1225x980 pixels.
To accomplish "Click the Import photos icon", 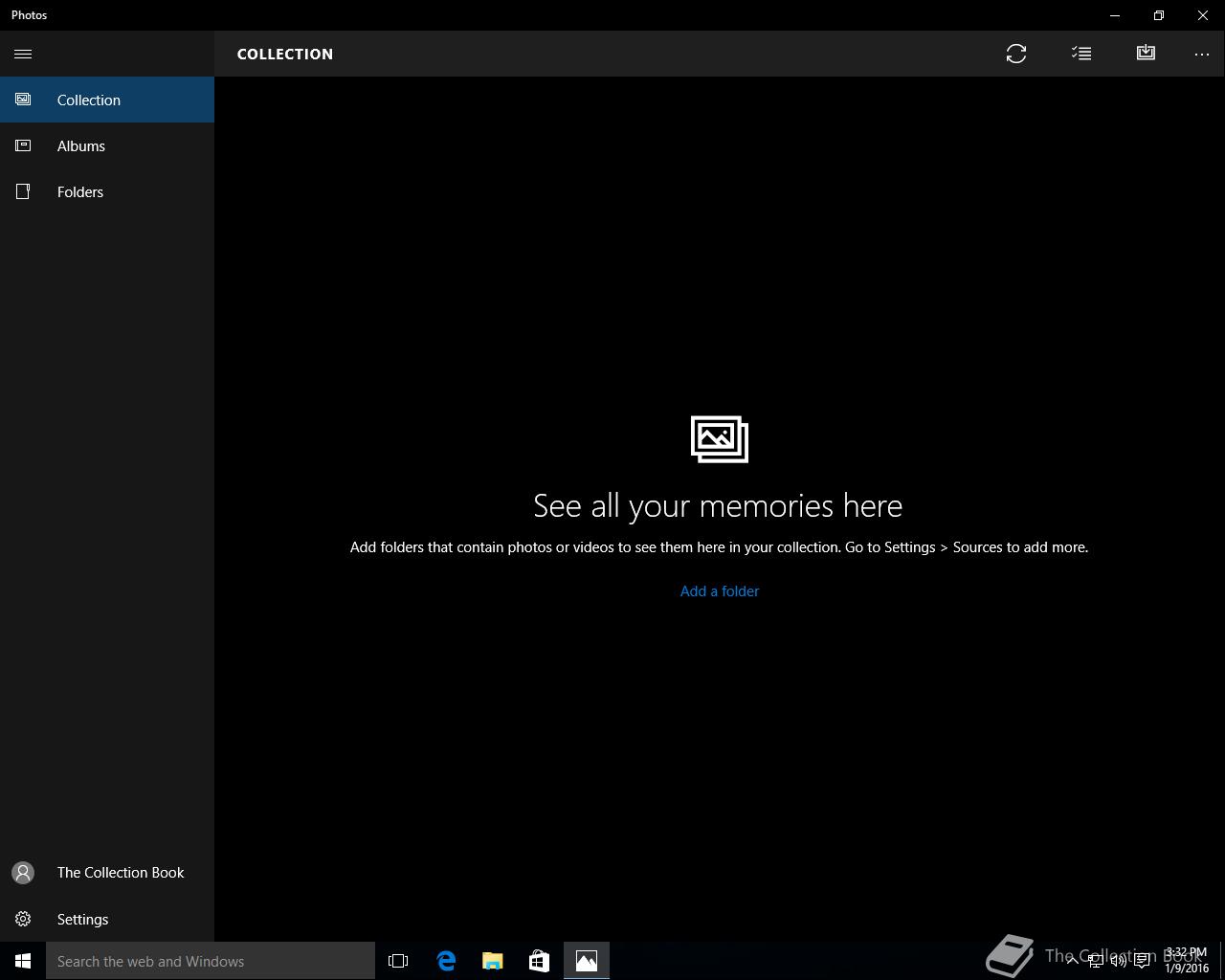I will 1146,53.
